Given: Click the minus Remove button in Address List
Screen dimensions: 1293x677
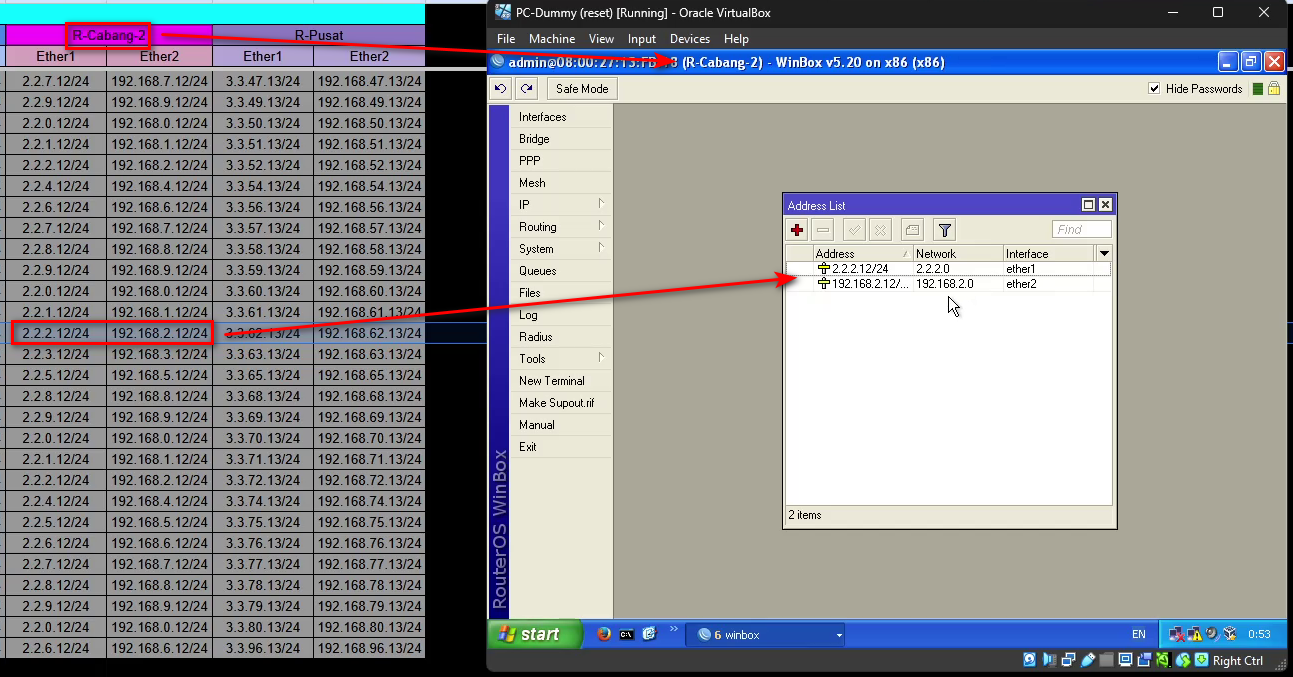Looking at the screenshot, I should point(822,230).
